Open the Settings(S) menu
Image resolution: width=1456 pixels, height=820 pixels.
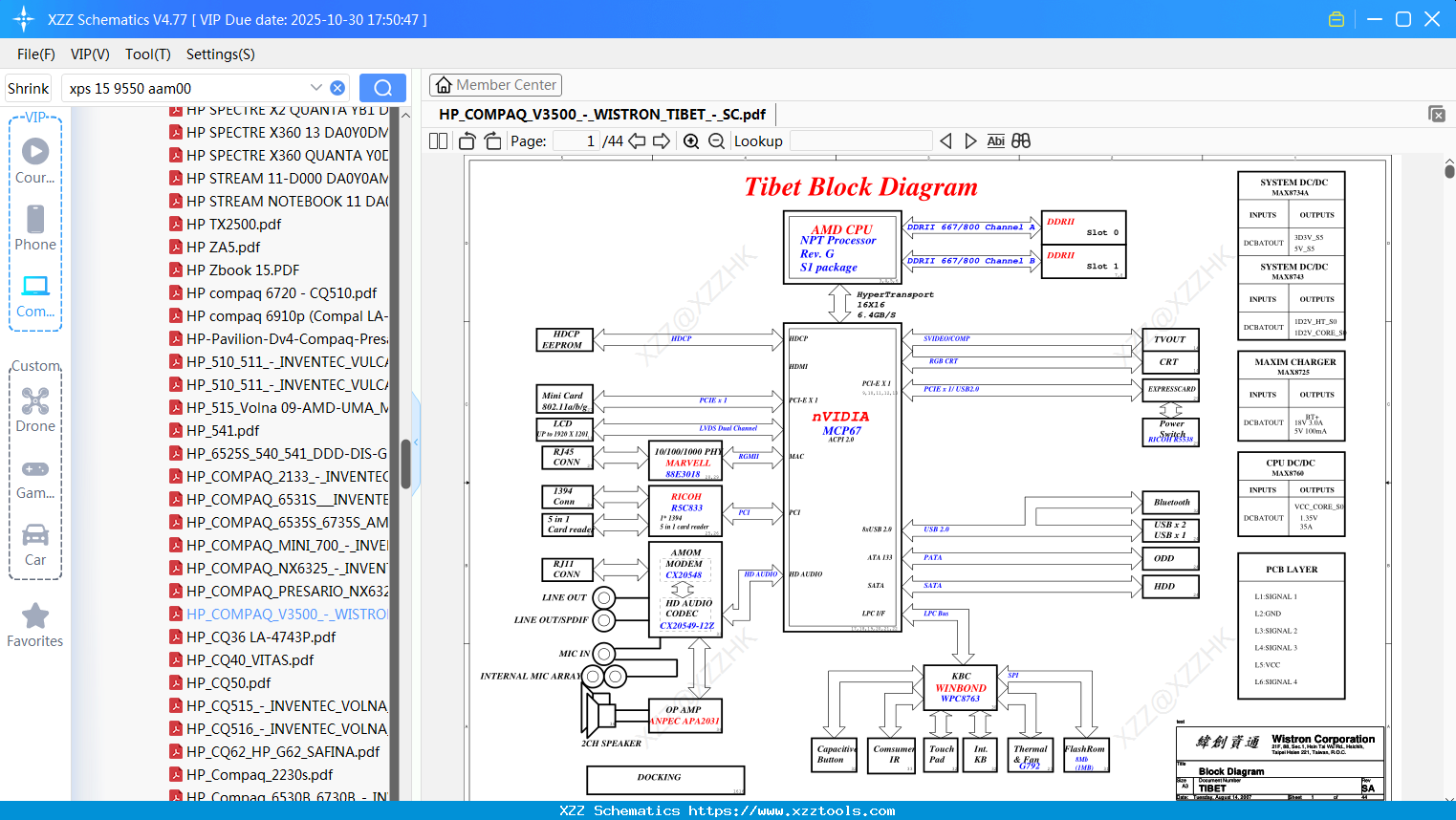click(x=221, y=54)
